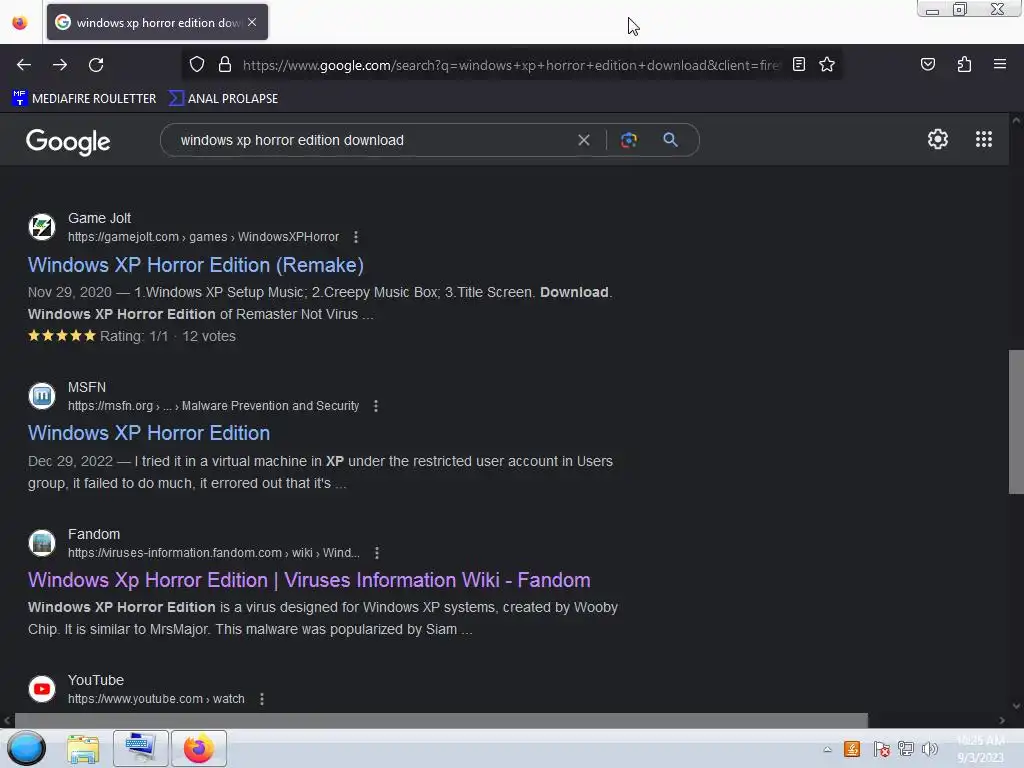Open file explorer folder on taskbar
The height and width of the screenshot is (768, 1024).
click(x=84, y=748)
